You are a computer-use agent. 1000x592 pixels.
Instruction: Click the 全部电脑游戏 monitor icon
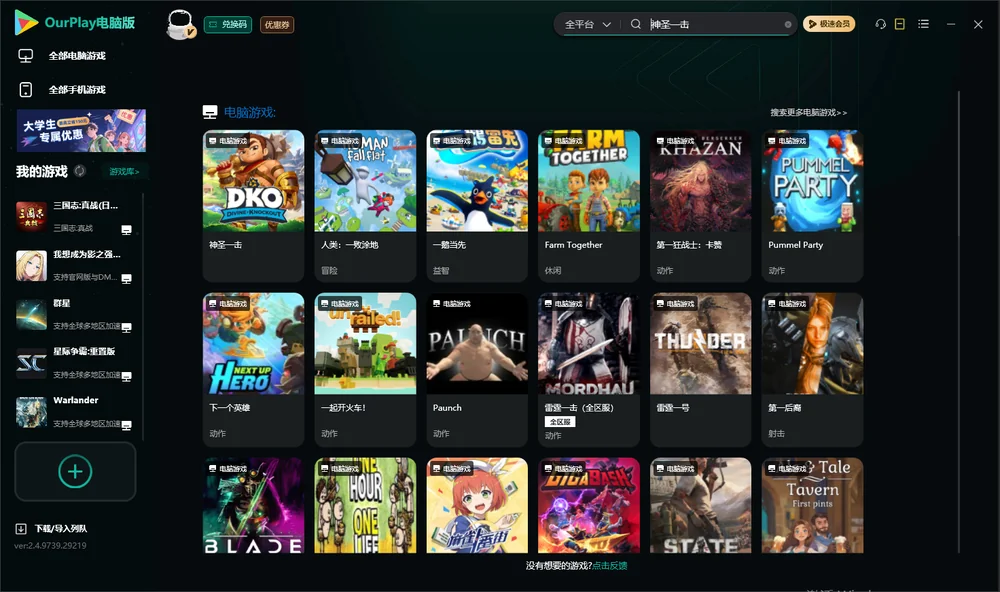pos(26,56)
